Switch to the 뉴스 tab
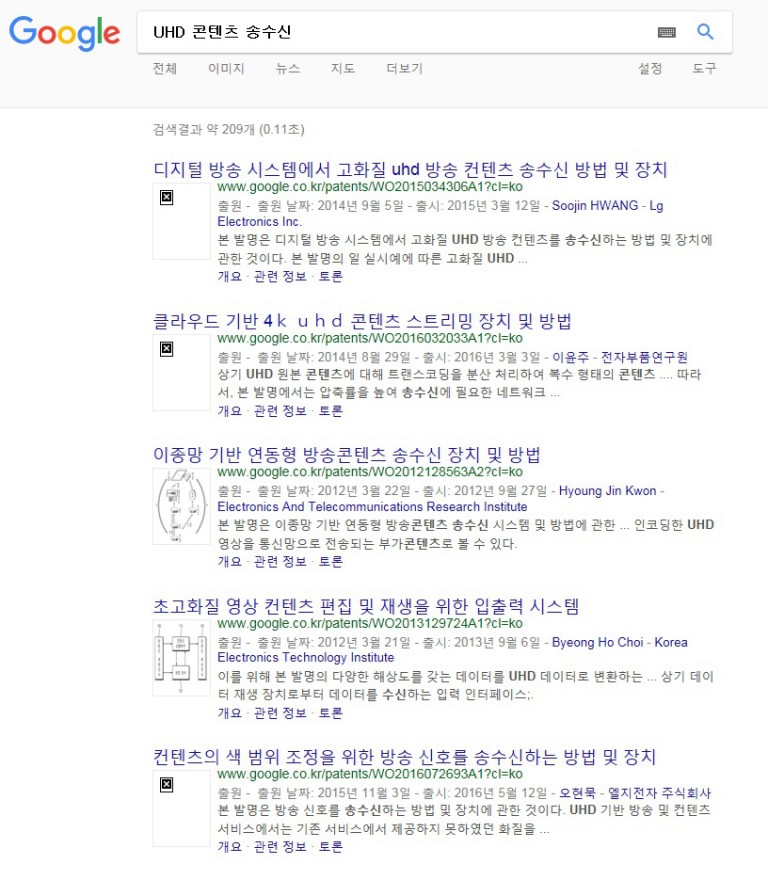 point(287,68)
